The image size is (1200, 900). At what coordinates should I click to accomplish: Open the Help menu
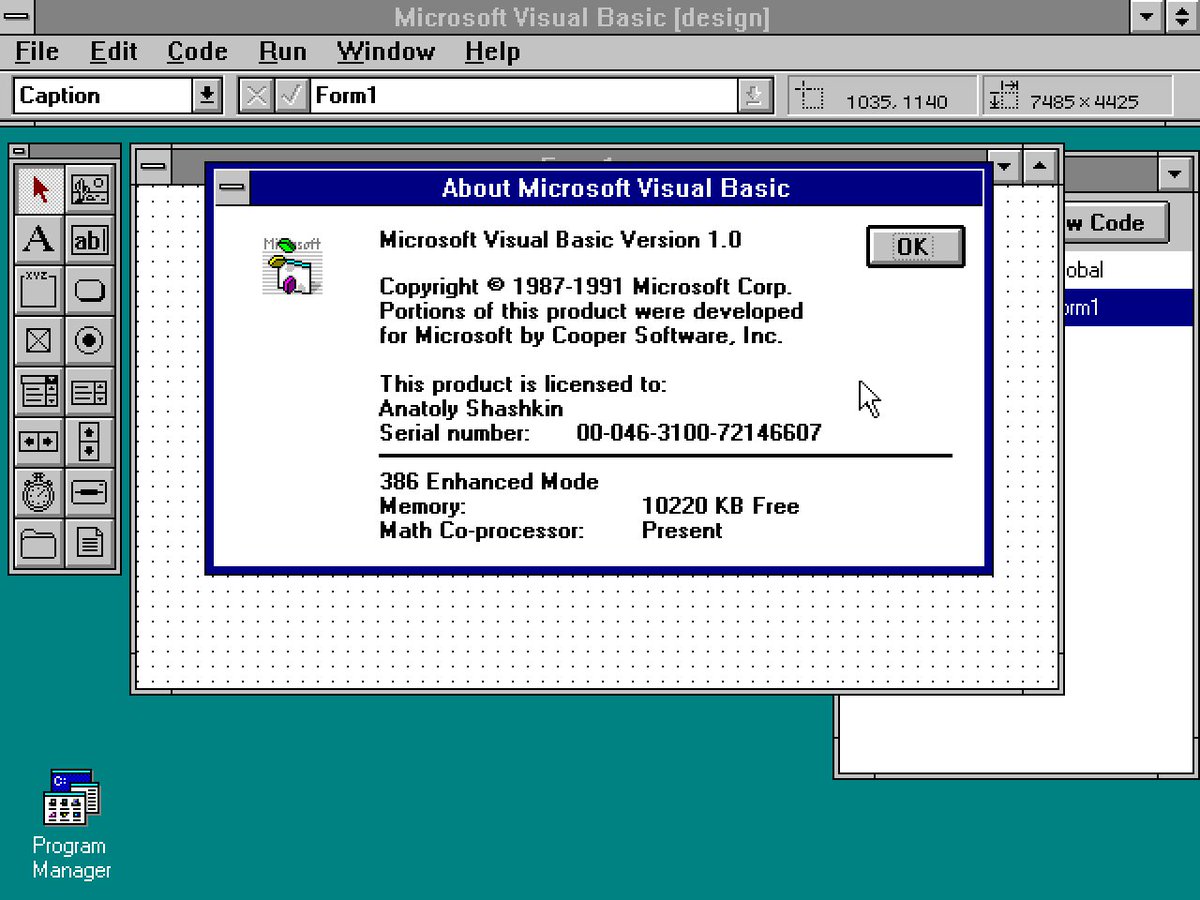pos(492,51)
